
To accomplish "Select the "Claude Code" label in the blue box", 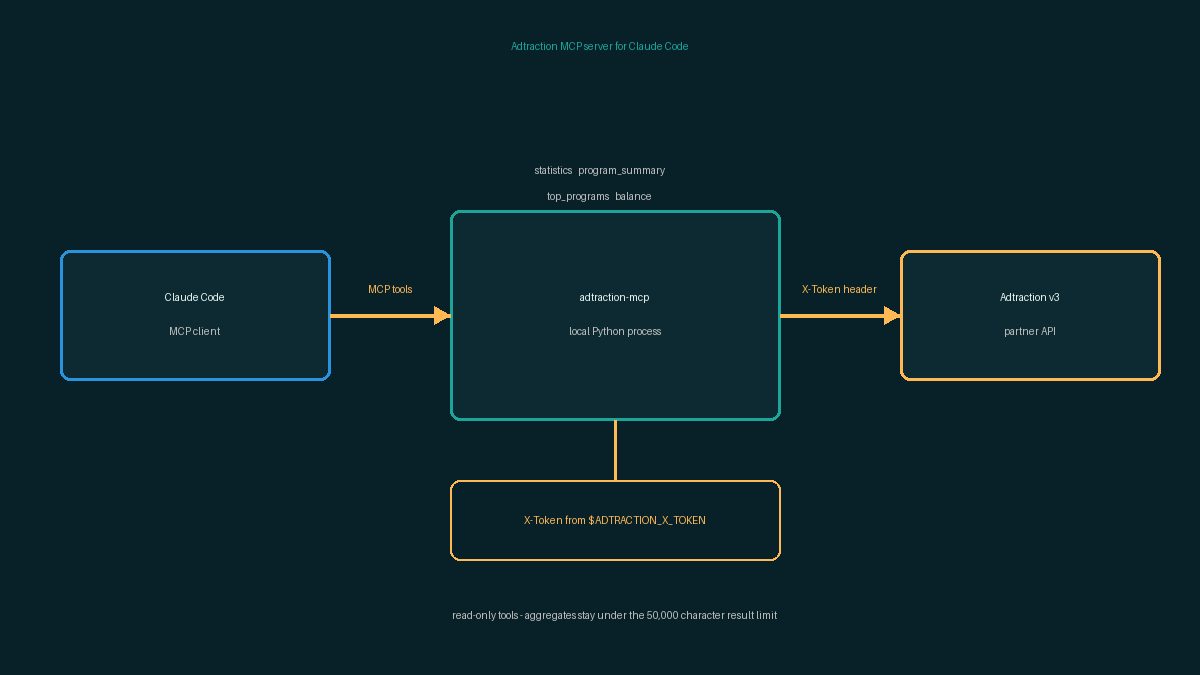I will click(195, 297).
